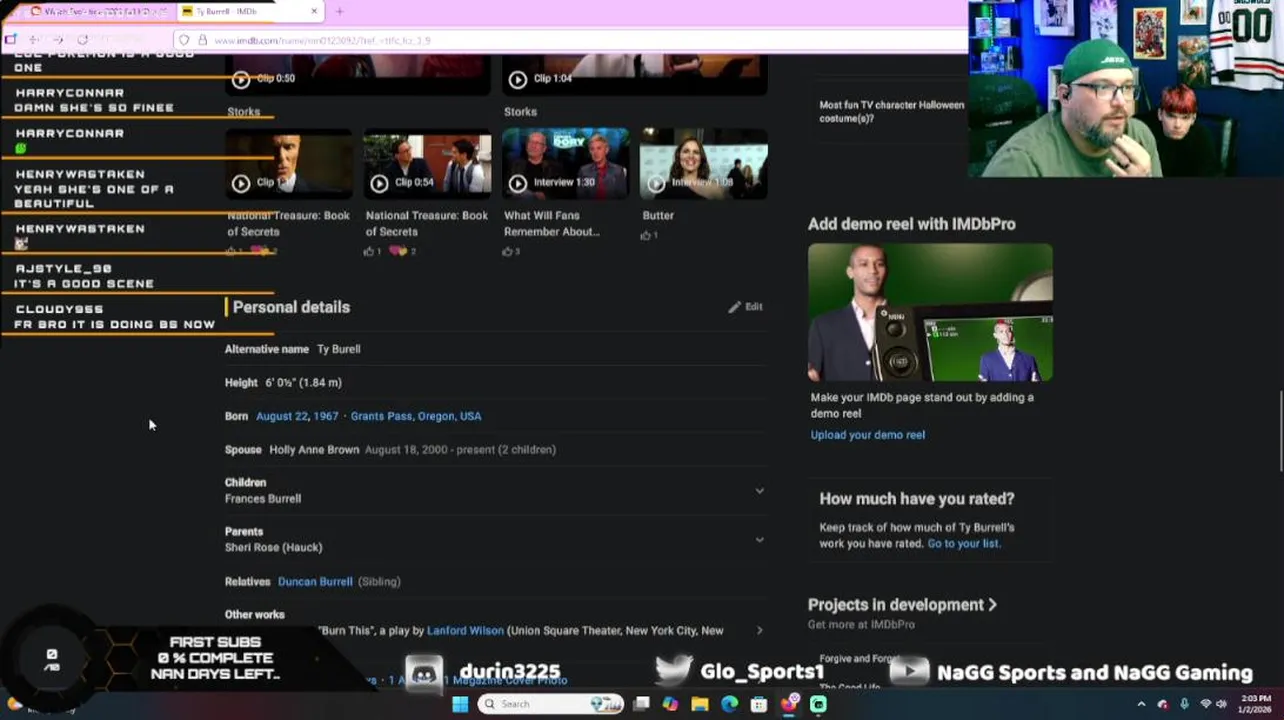
Task: Open the Personal details section heading
Action: 291,307
